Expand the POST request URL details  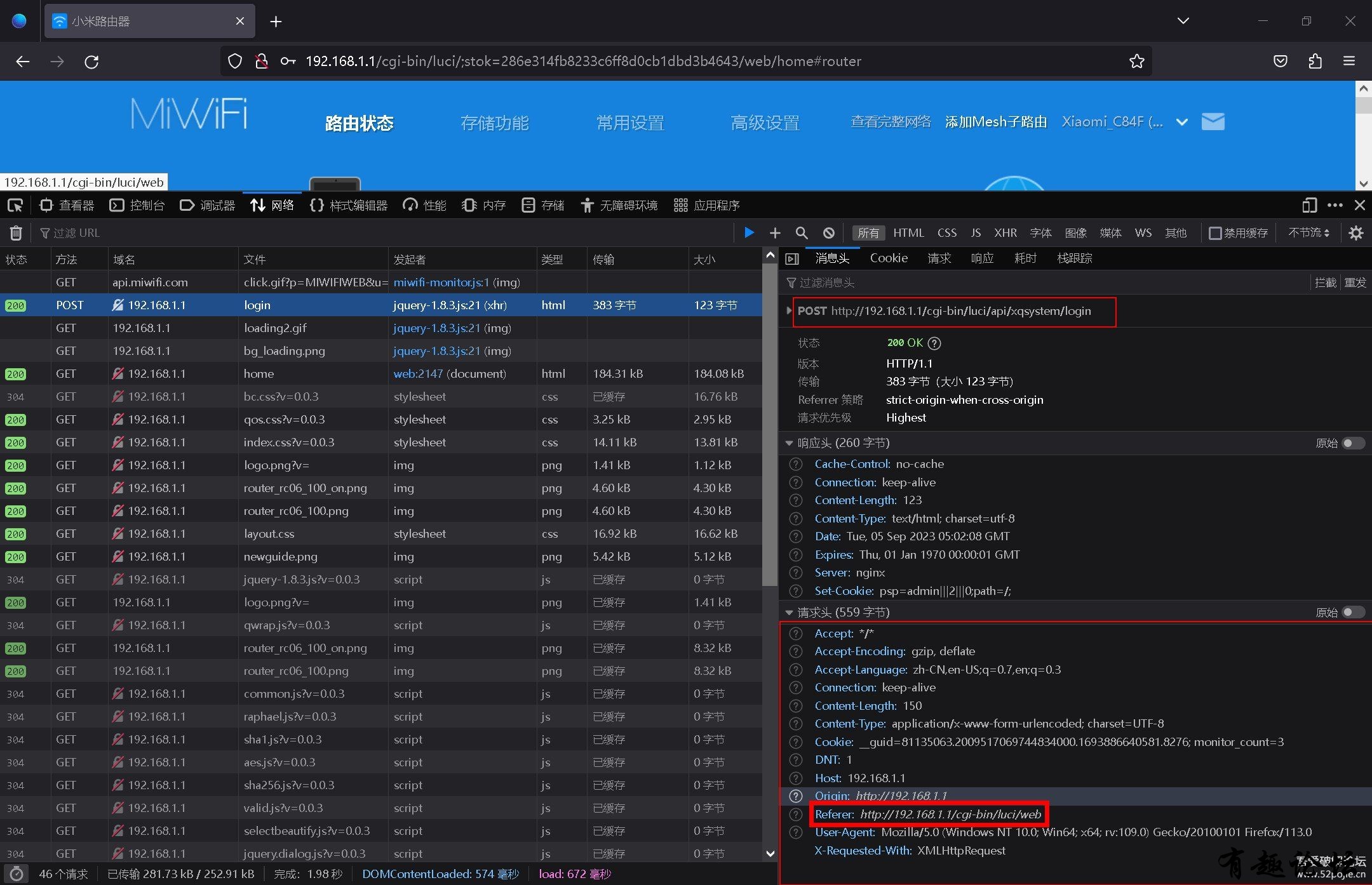tap(789, 311)
